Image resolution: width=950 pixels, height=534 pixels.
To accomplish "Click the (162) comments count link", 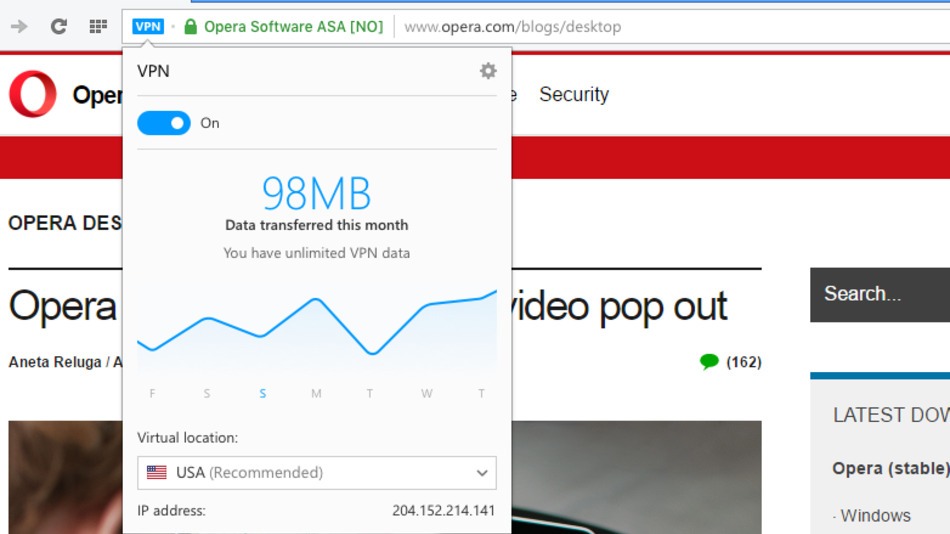I will [743, 362].
